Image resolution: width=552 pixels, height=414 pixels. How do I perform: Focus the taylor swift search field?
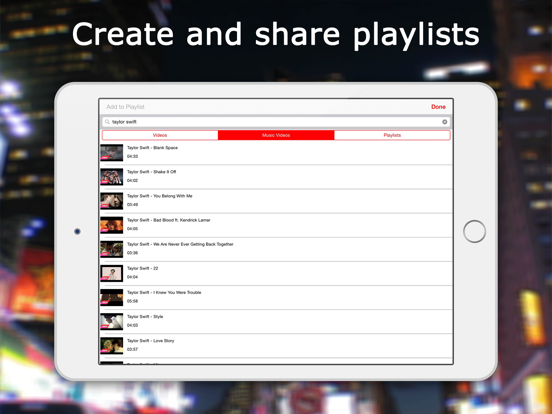click(276, 122)
